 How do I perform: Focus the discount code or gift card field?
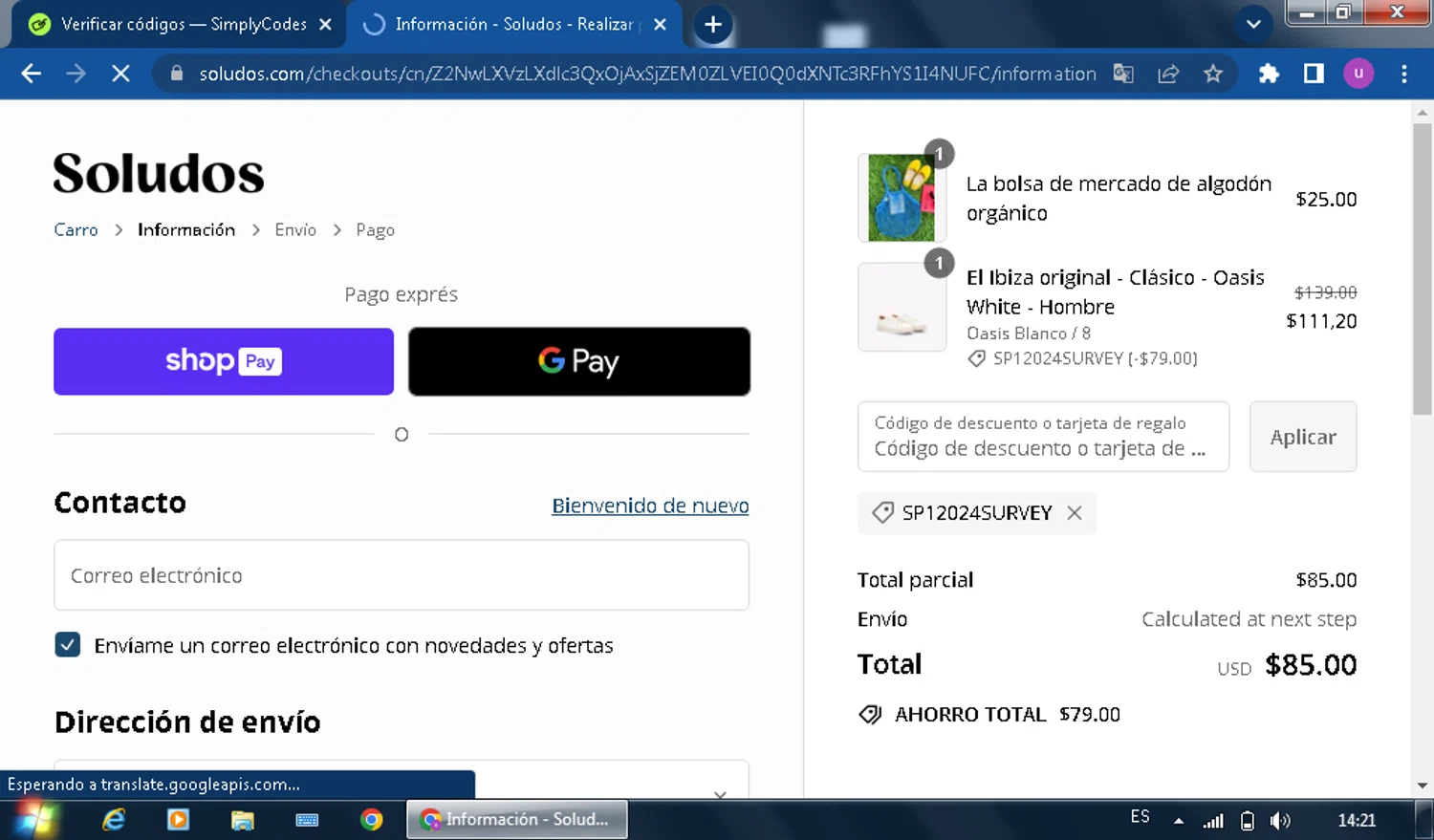click(1043, 437)
